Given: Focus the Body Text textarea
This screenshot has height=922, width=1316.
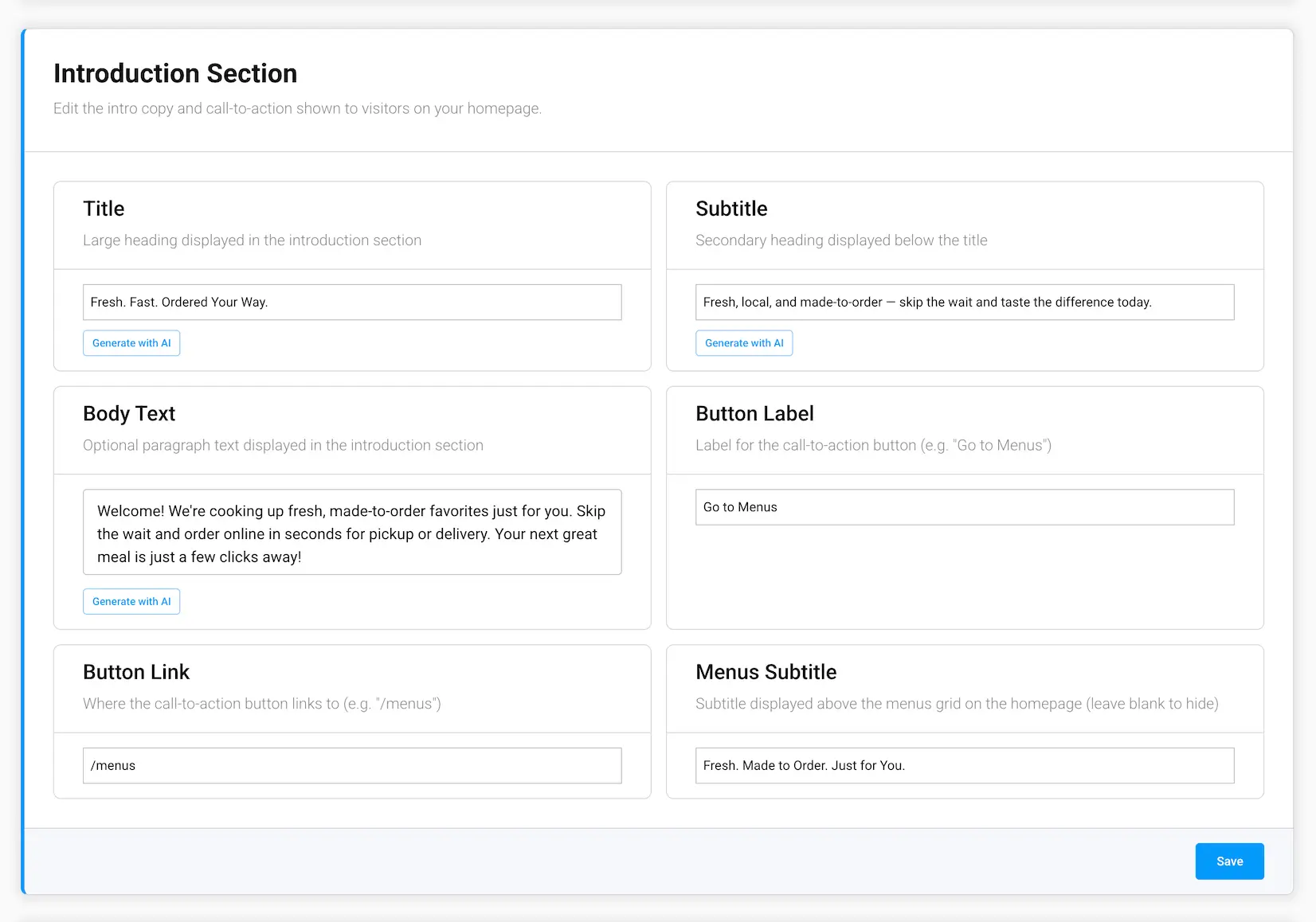Looking at the screenshot, I should [x=352, y=532].
